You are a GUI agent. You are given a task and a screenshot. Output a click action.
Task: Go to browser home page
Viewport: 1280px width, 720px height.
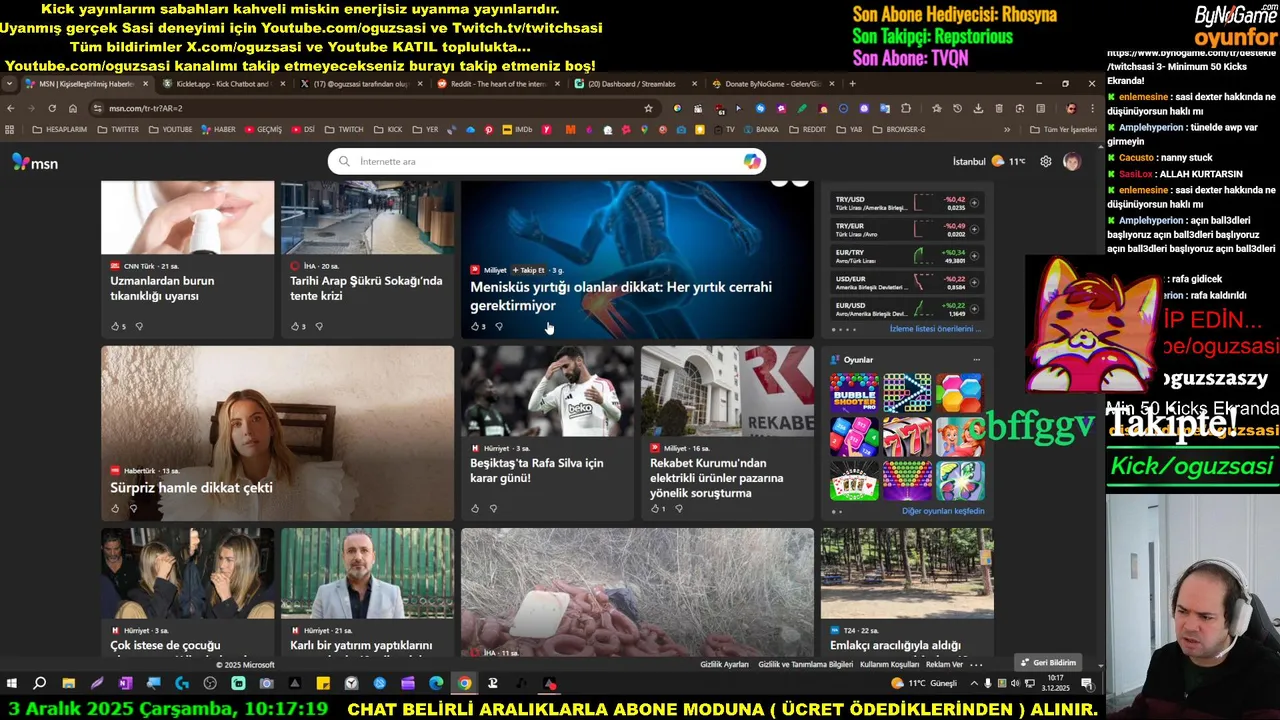[73, 108]
